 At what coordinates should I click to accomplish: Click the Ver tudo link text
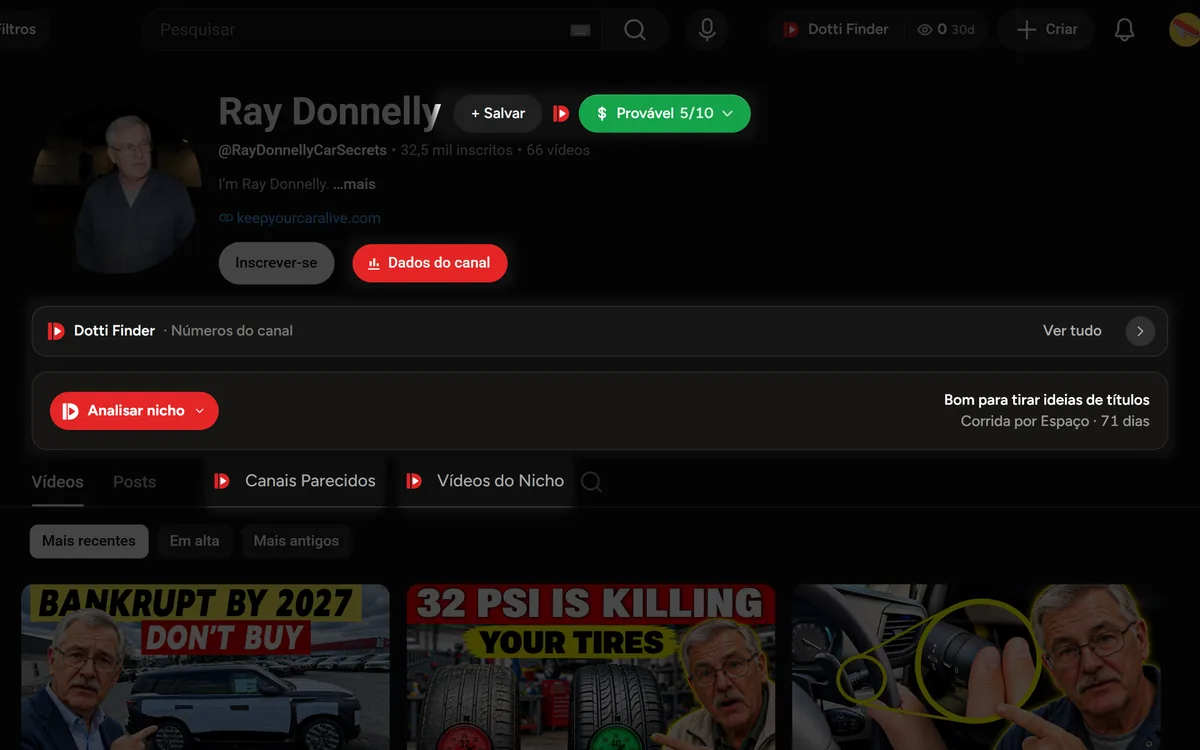pyautogui.click(x=1072, y=331)
